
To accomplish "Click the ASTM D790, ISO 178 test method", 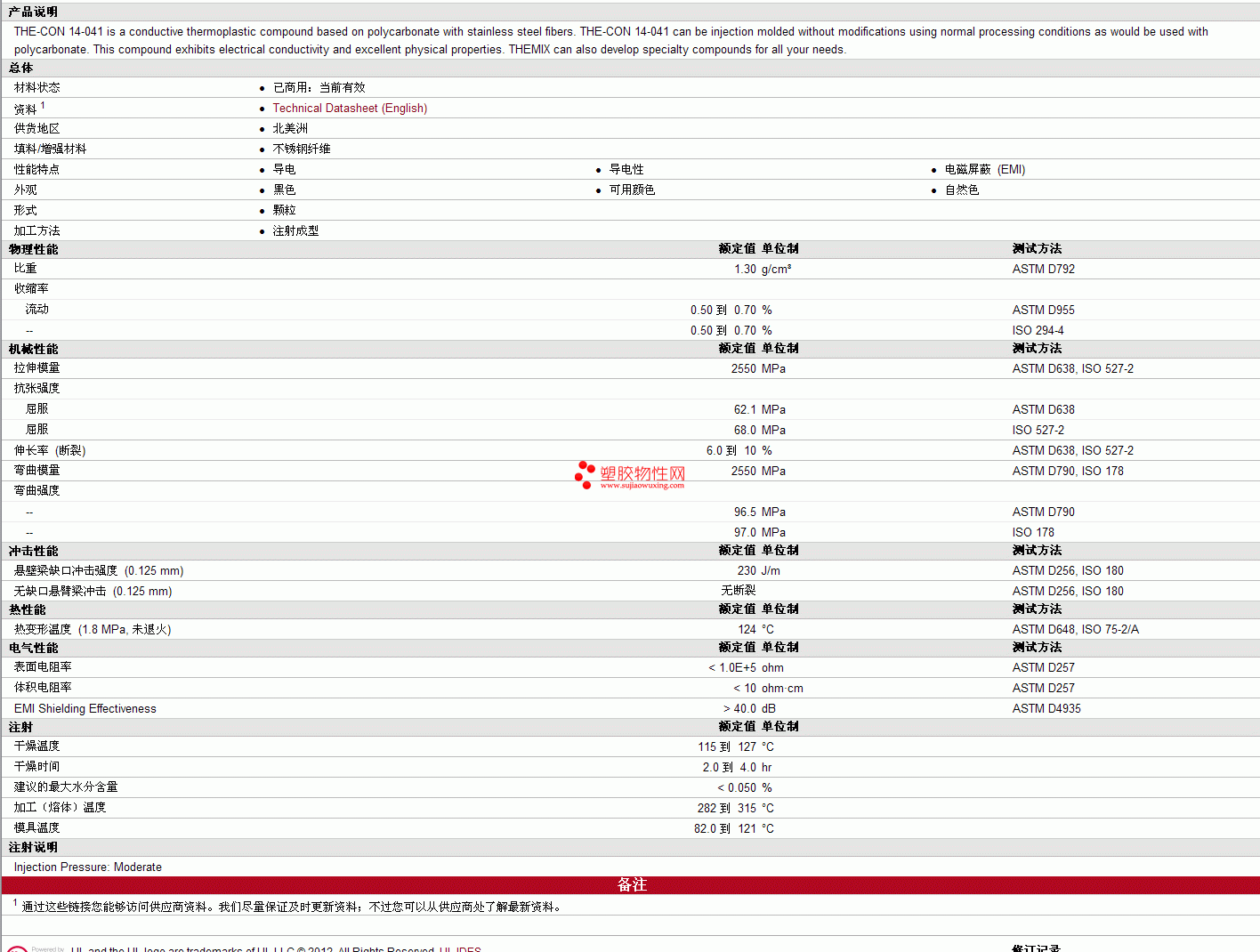I will pyautogui.click(x=1068, y=471).
